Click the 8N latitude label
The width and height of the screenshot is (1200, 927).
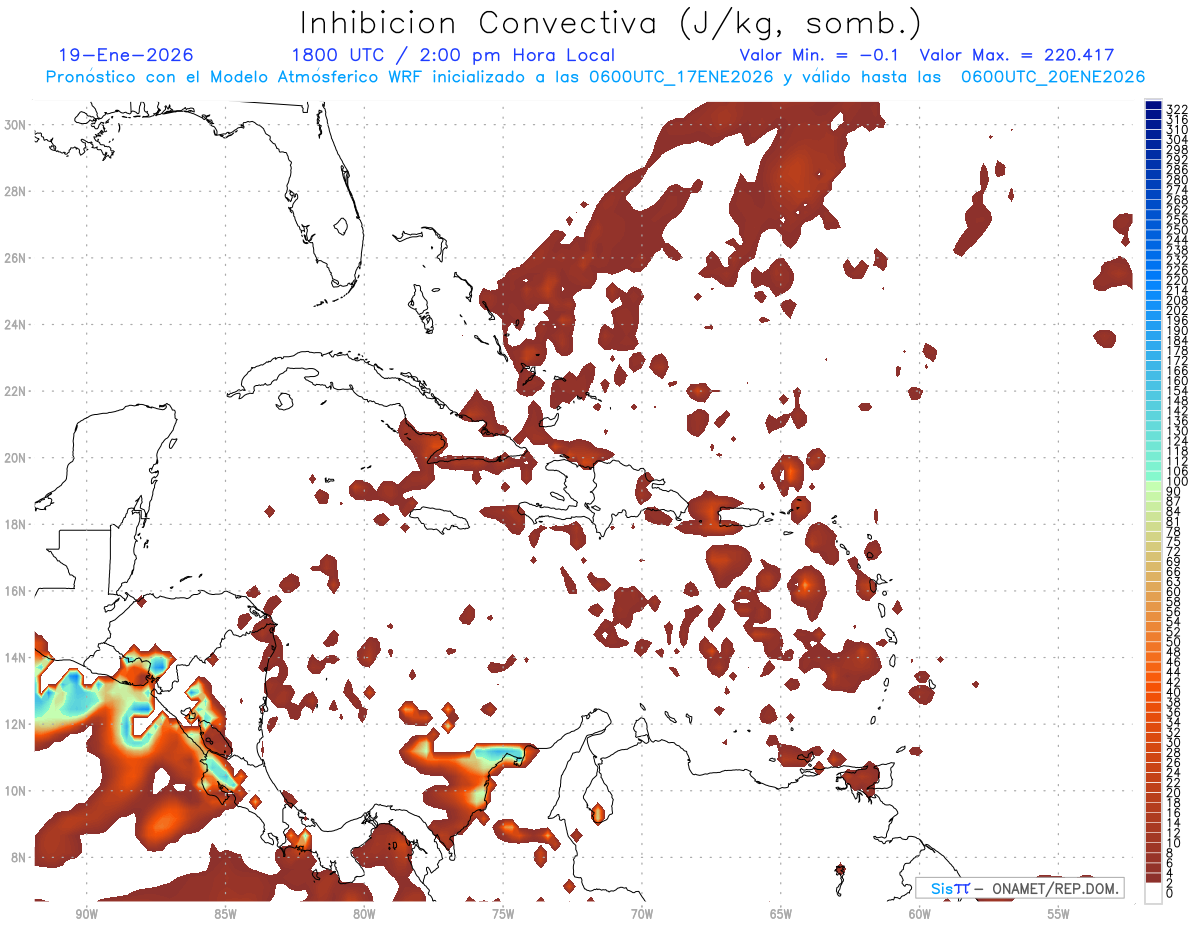[x=19, y=857]
